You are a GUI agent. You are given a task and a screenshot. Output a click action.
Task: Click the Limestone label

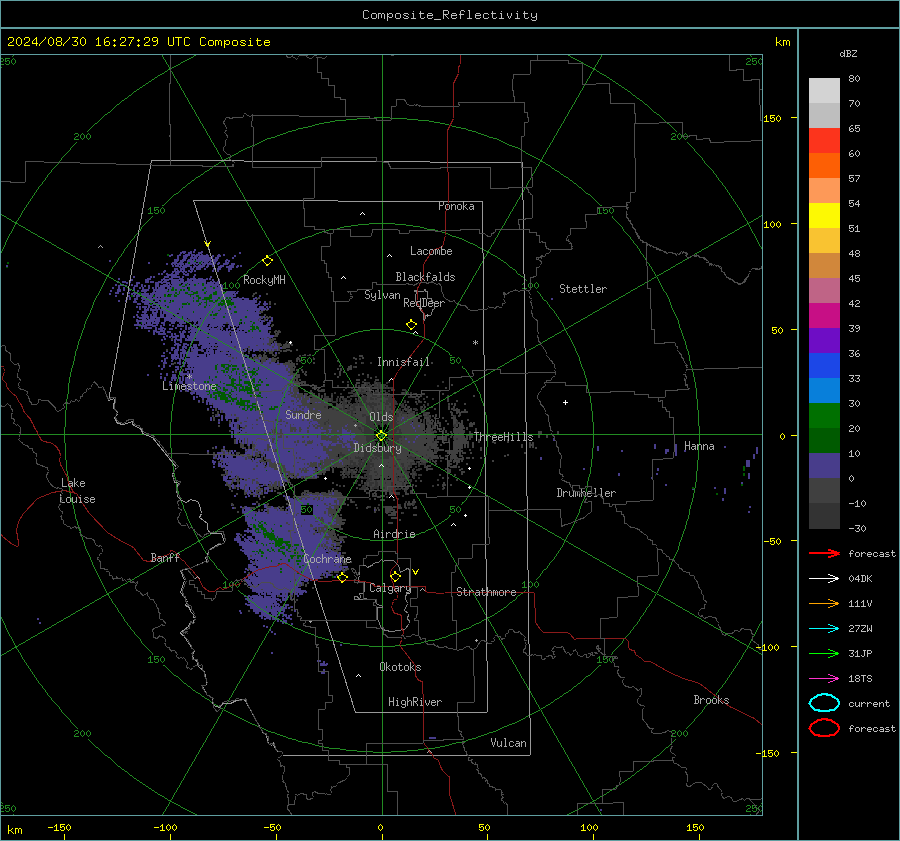point(189,386)
